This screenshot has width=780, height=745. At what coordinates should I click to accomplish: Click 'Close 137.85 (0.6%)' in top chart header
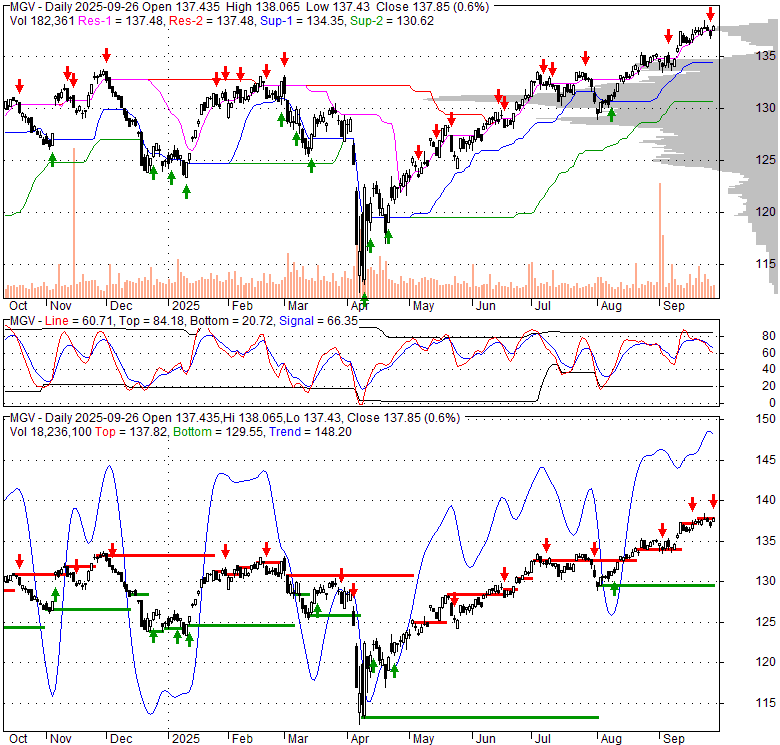[x=432, y=7]
